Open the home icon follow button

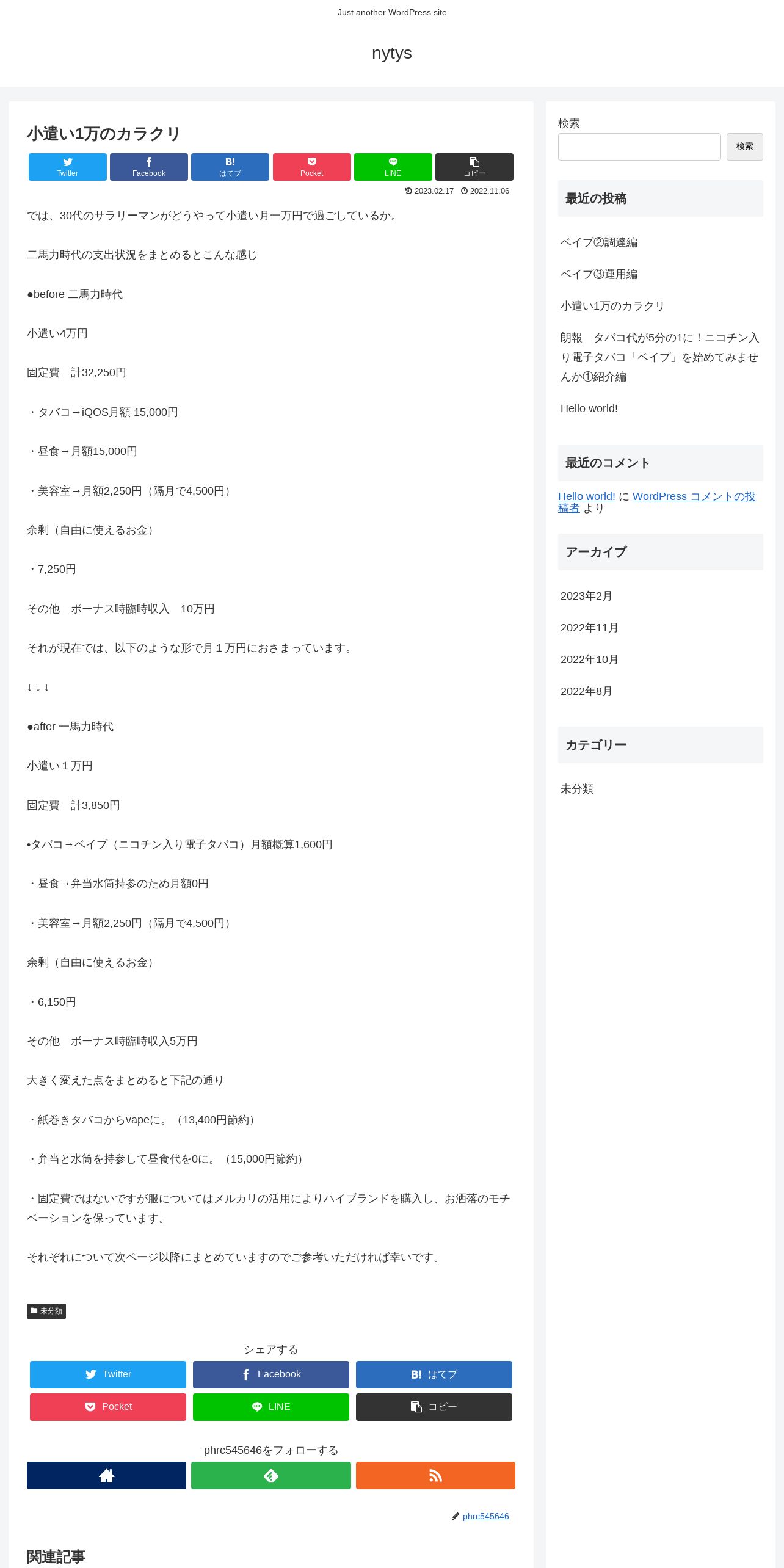[106, 1475]
